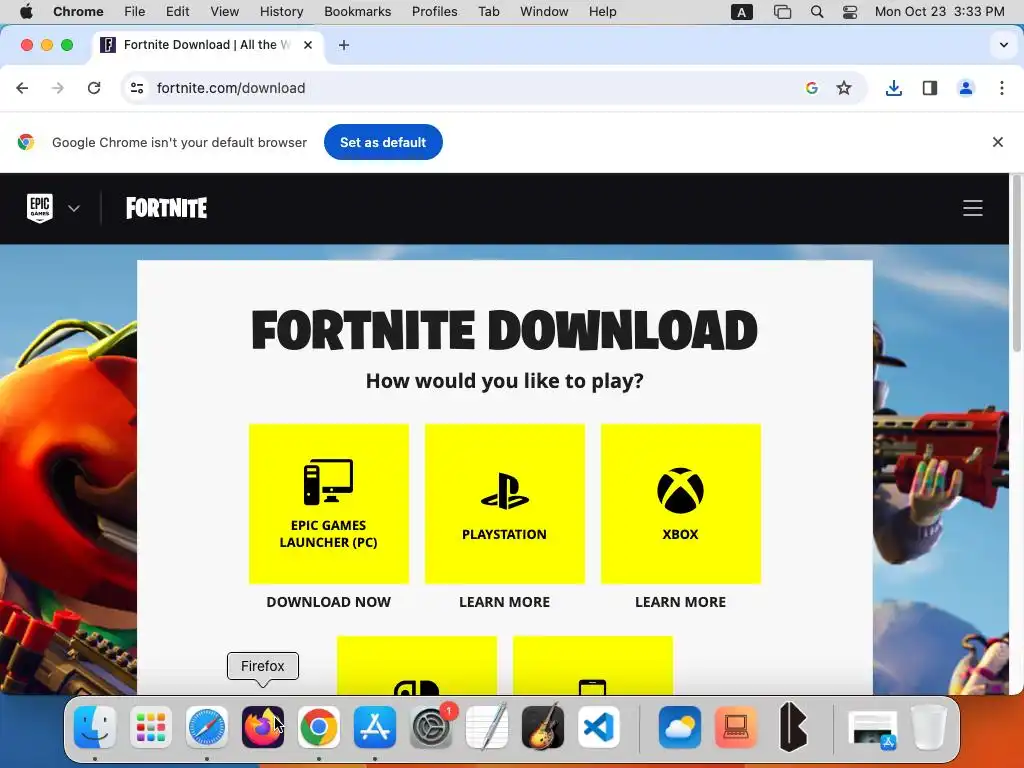
Task: Open Safari from the Dock
Action: click(206, 727)
